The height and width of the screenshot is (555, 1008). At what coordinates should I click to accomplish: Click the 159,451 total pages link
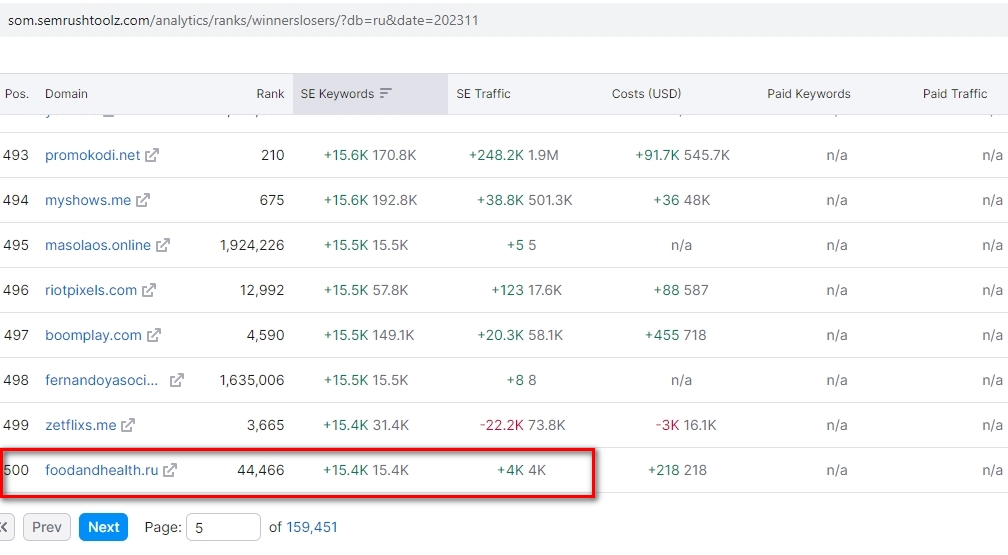coord(312,527)
